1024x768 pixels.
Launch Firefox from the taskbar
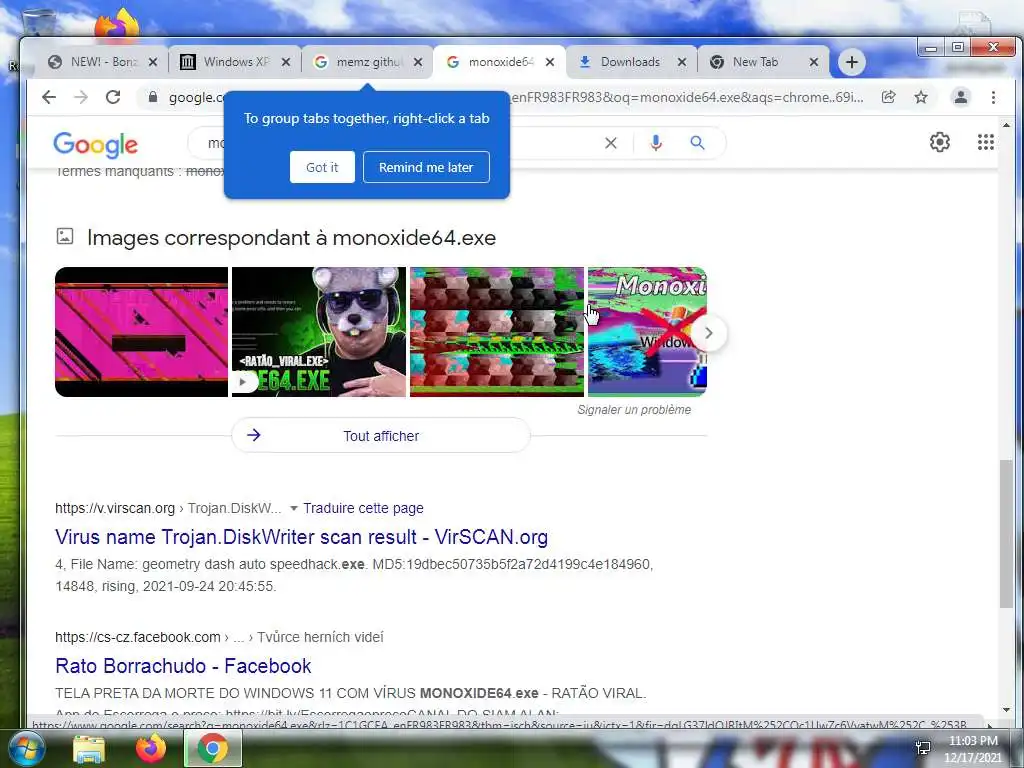click(x=151, y=748)
